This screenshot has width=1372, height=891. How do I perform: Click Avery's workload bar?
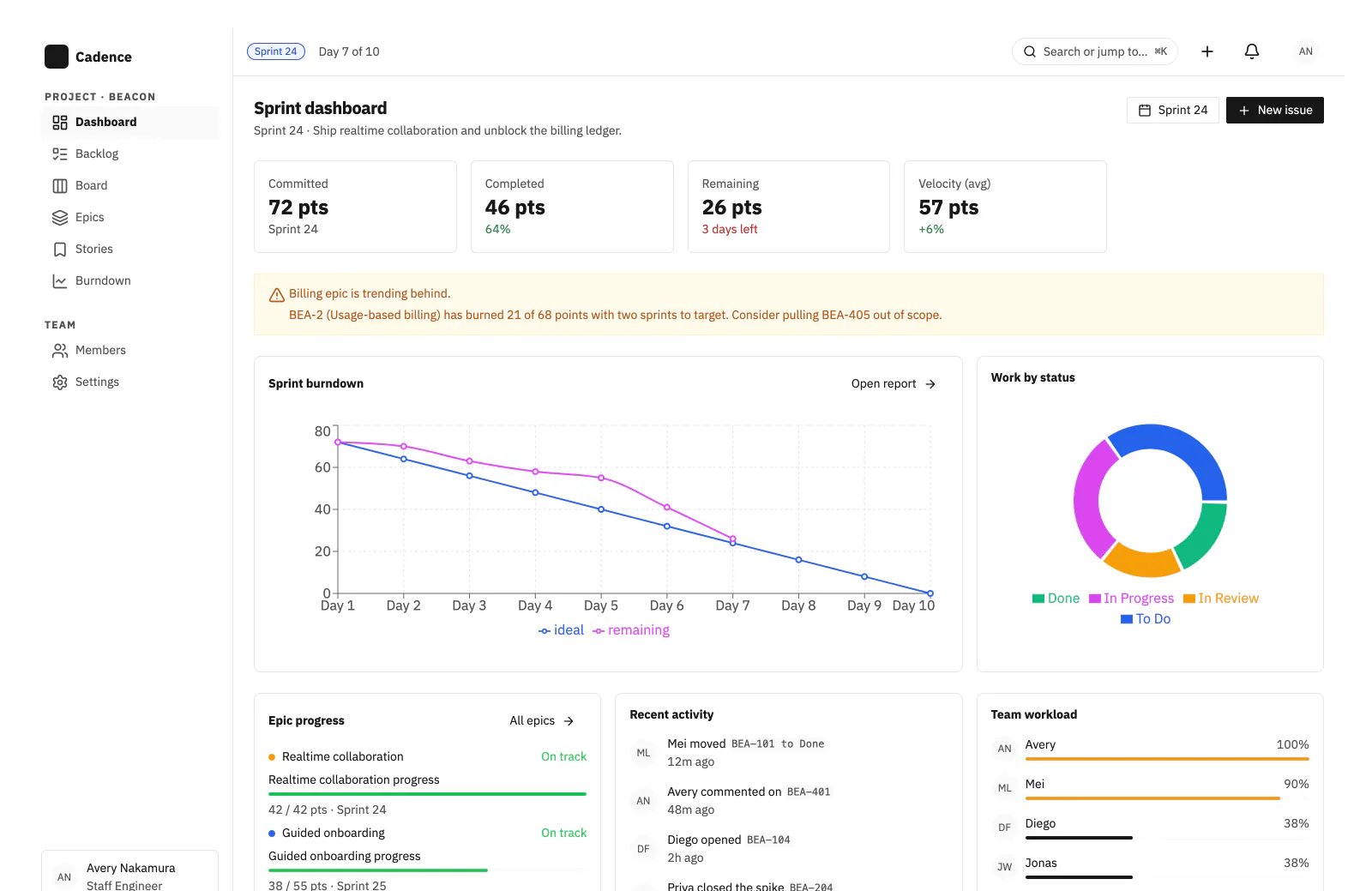(1167, 759)
